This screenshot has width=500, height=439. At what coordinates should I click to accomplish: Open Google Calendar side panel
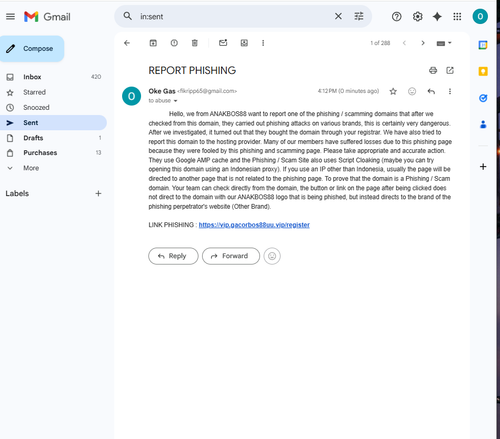(x=483, y=45)
